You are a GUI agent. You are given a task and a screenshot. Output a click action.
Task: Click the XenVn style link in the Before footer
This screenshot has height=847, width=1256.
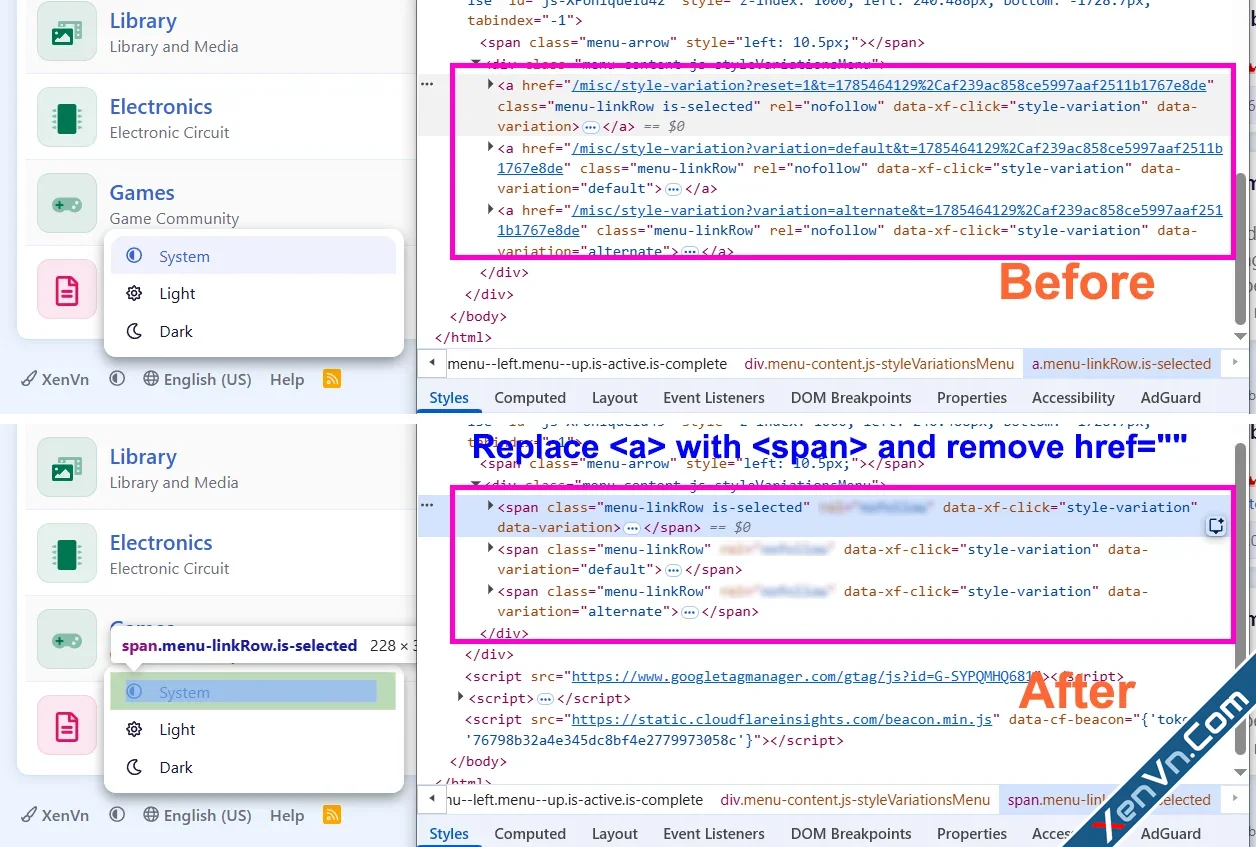(56, 379)
